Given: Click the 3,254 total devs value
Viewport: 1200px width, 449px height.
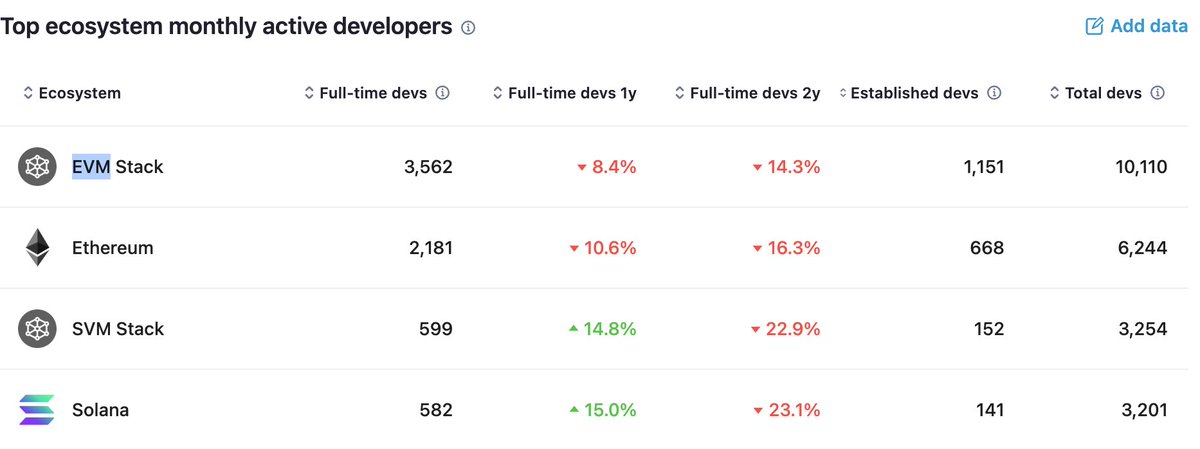Looking at the screenshot, I should (x=1144, y=329).
